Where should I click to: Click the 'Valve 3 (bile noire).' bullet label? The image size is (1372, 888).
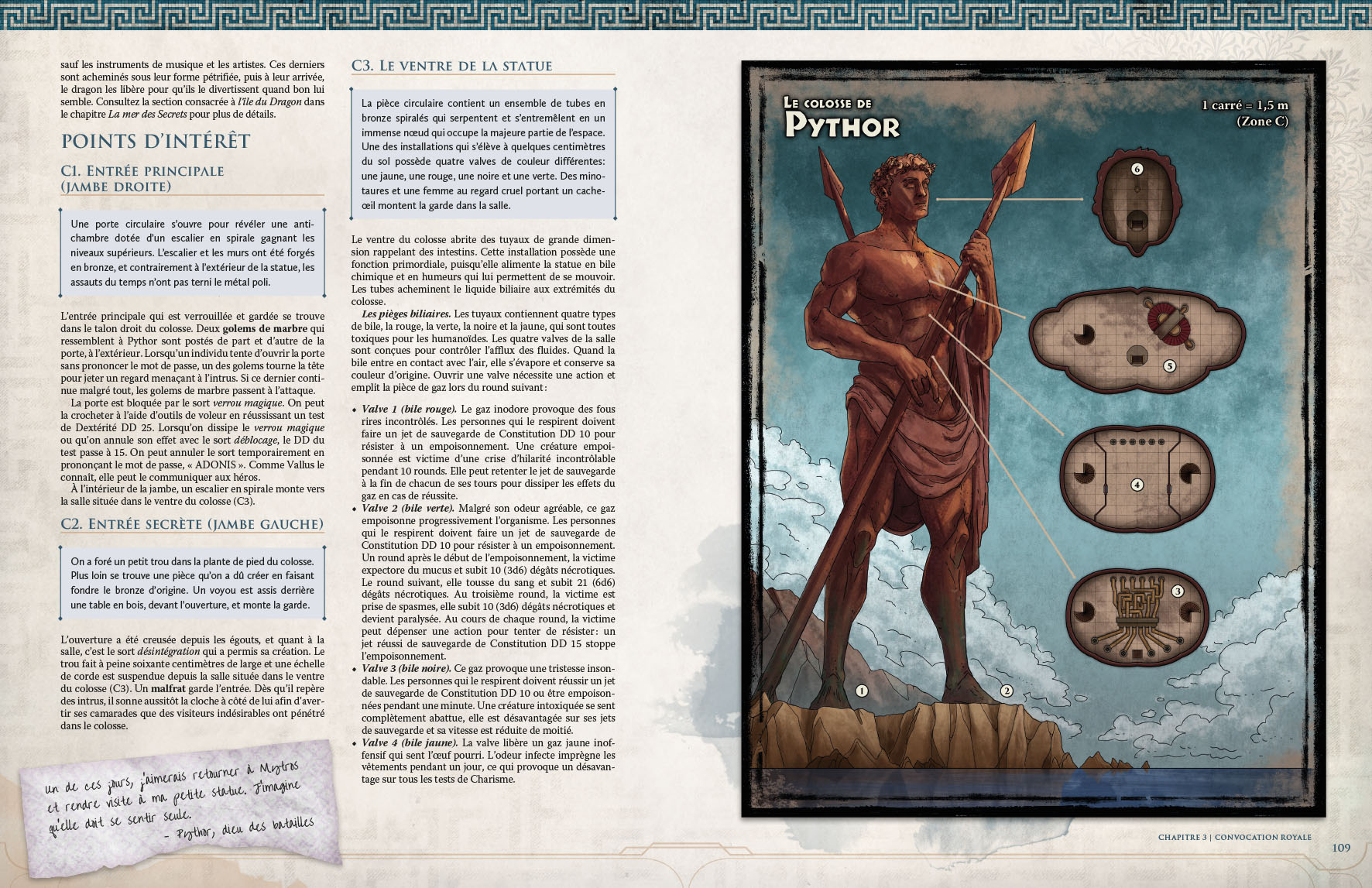[406, 668]
